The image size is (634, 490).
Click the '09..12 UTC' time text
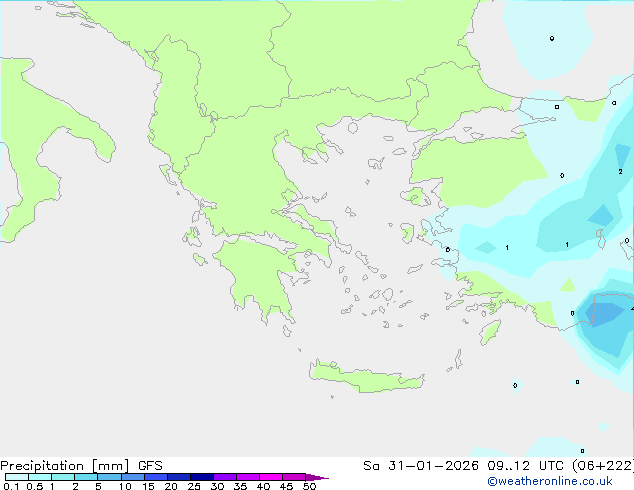pyautogui.click(x=527, y=466)
